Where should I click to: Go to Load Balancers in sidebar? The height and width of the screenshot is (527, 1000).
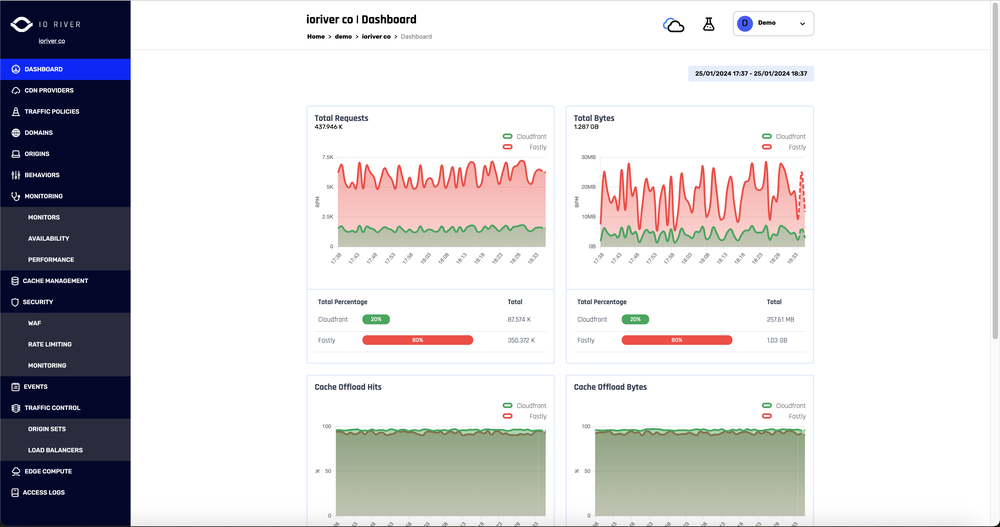click(55, 450)
